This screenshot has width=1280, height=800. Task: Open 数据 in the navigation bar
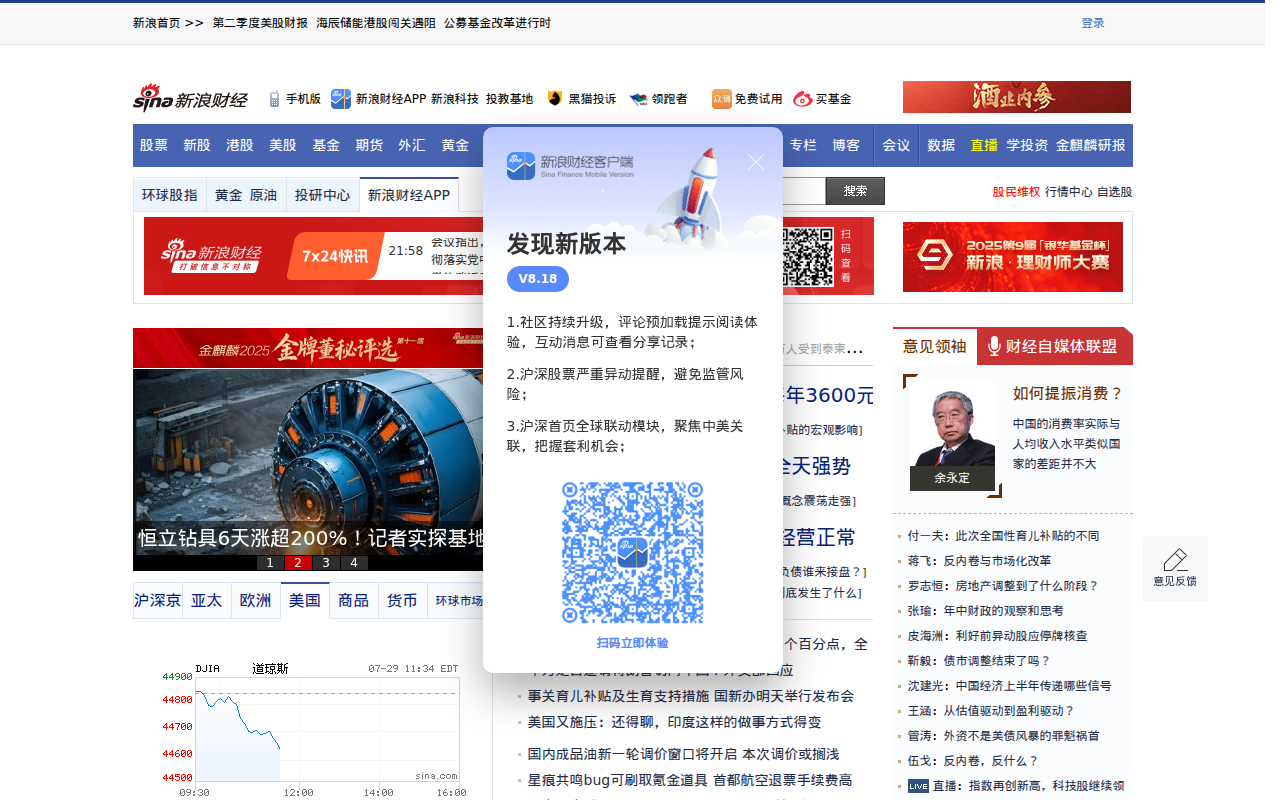941,145
